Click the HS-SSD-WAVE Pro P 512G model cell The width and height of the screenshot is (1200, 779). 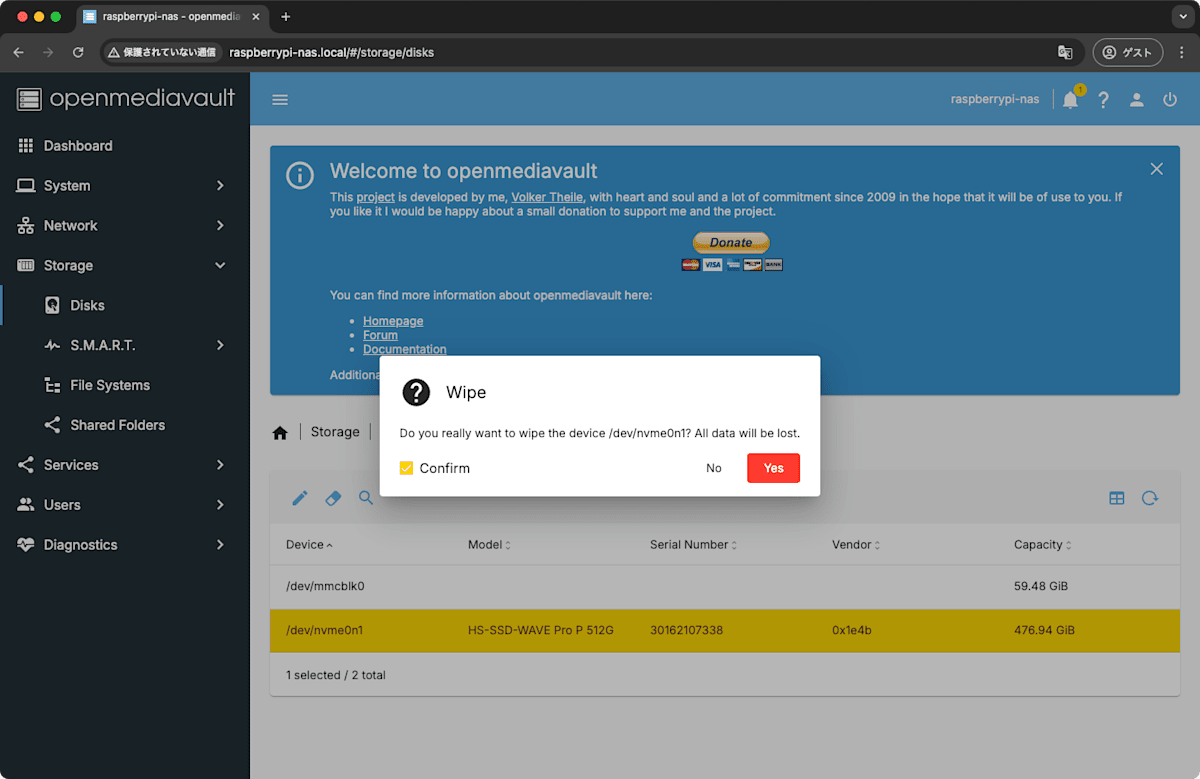pos(540,631)
